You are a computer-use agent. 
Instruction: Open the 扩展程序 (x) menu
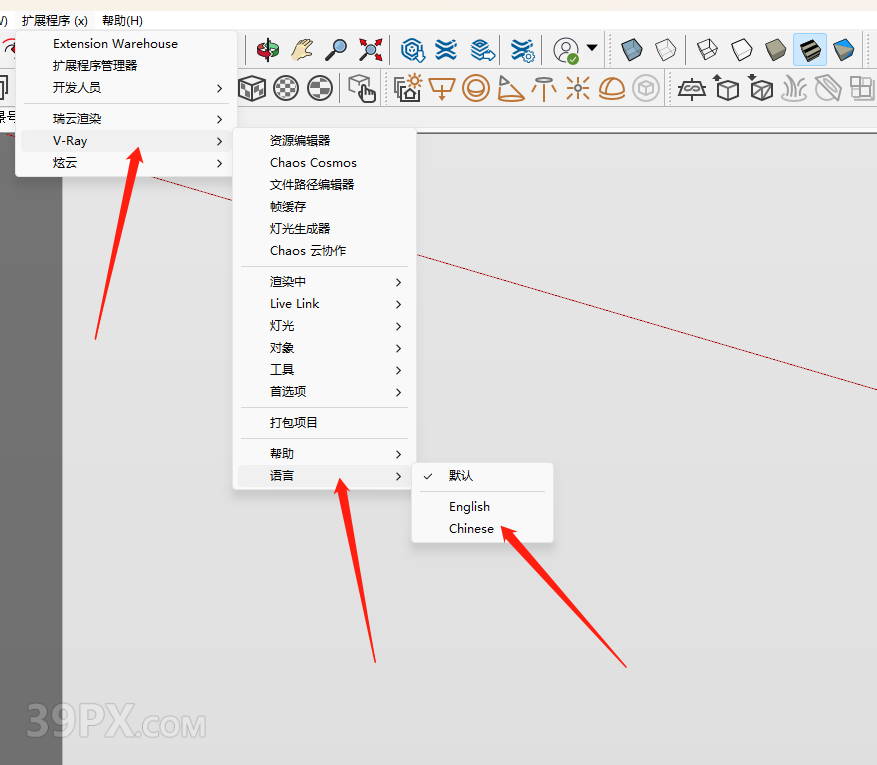54,21
